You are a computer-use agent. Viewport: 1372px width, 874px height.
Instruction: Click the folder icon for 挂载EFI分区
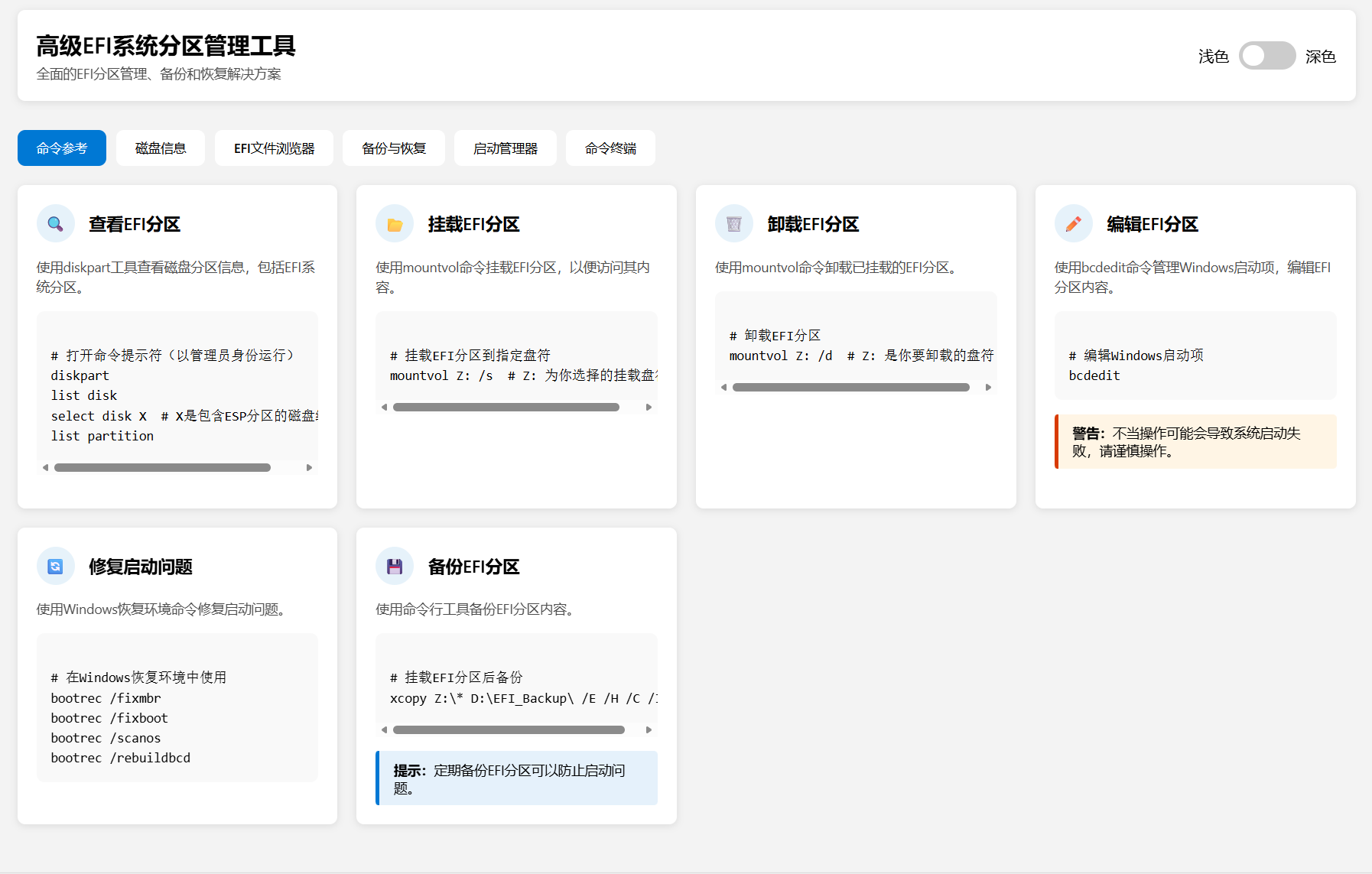pyautogui.click(x=395, y=224)
